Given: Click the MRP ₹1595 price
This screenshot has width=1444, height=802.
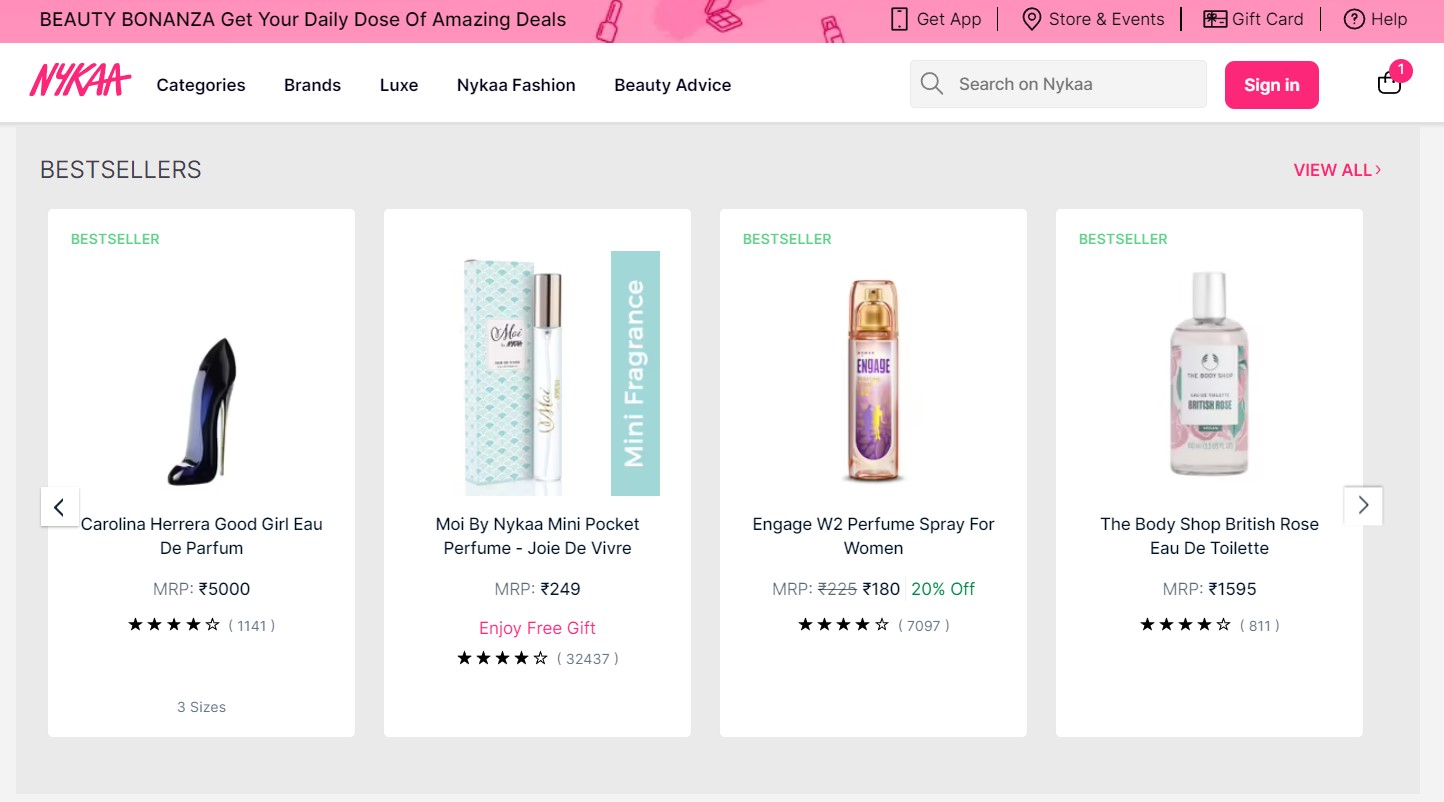Looking at the screenshot, I should 1209,589.
